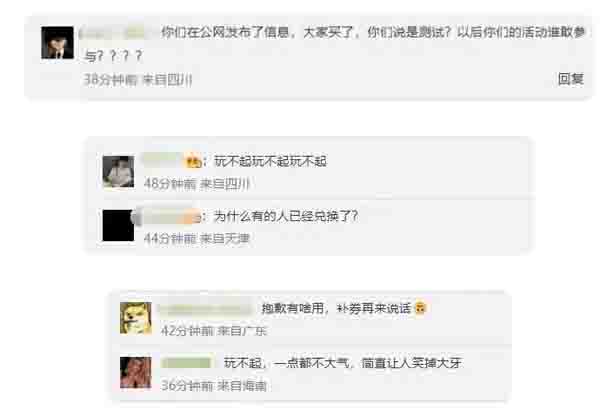Click green blurred username from Hainan comment
Screen dimensions: 600x417
point(187,363)
